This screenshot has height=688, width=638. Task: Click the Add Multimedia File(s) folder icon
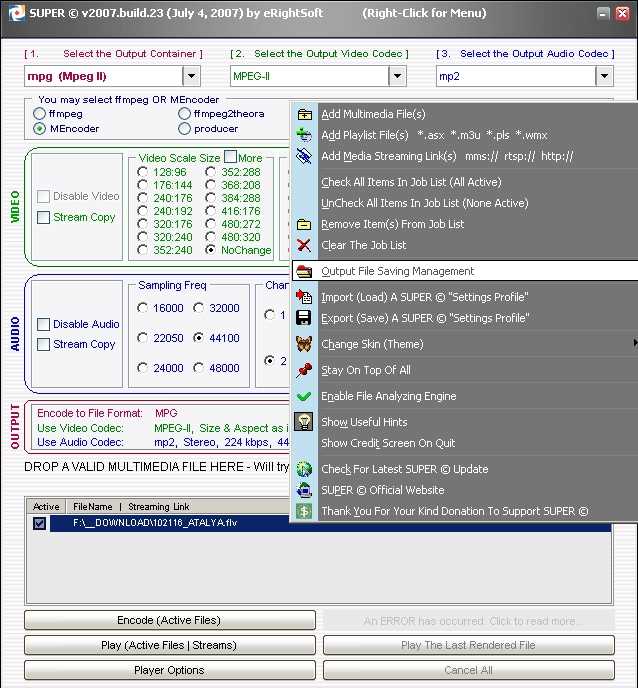305,114
